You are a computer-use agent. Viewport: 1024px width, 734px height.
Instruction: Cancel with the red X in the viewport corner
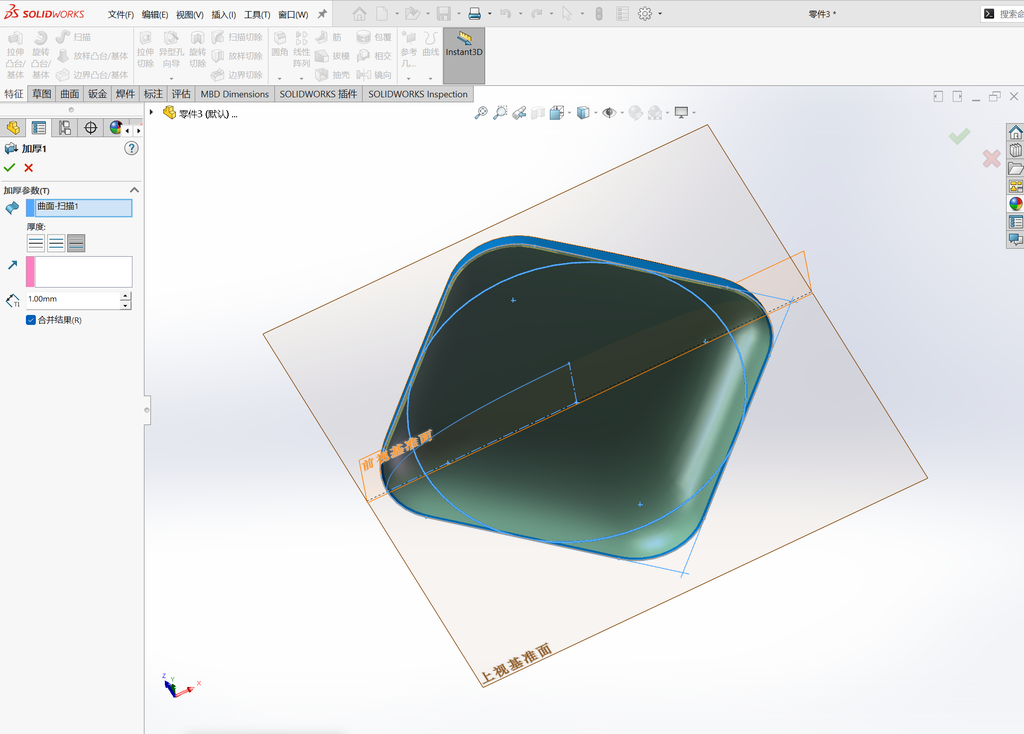tap(991, 158)
